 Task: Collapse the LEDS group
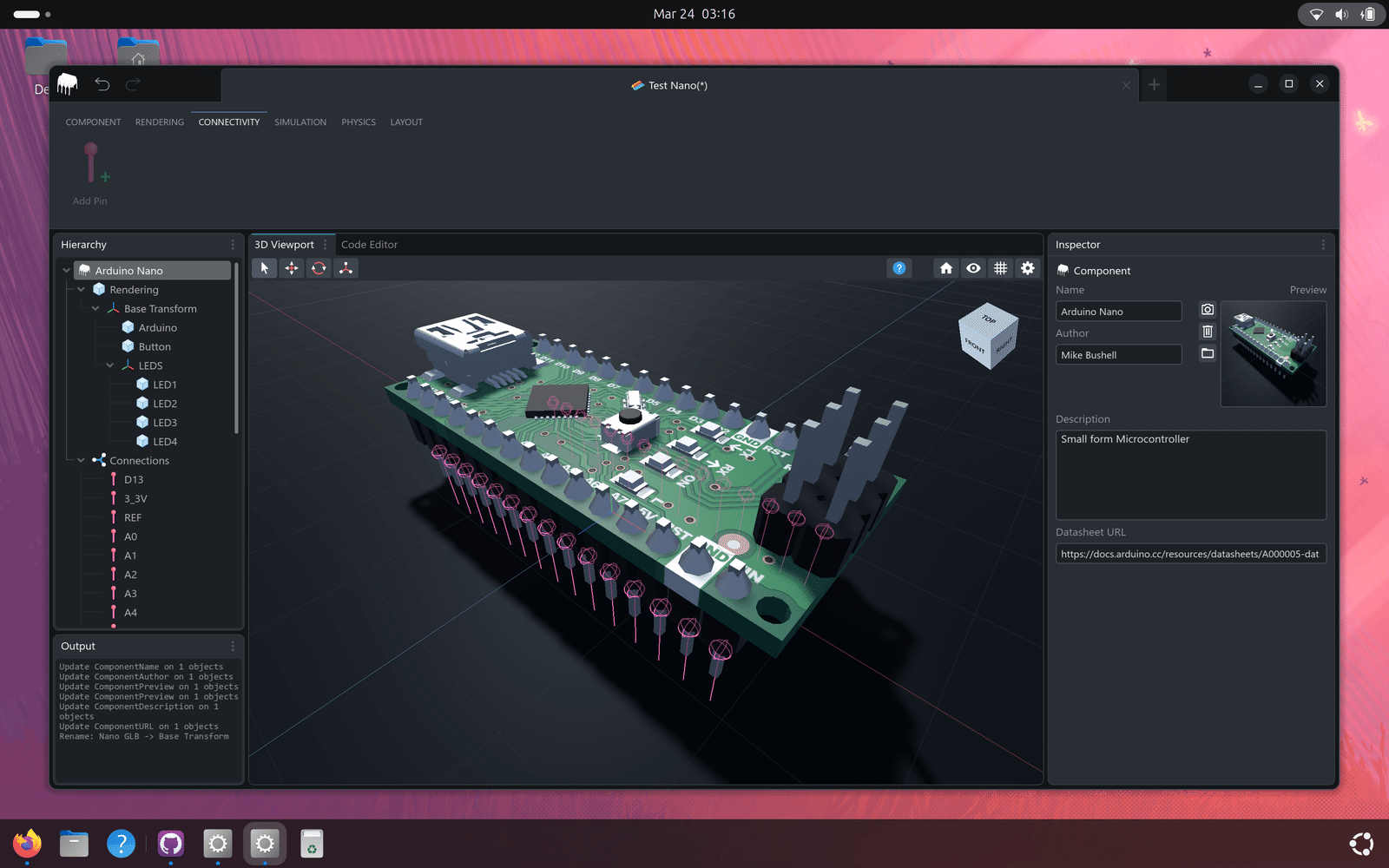coord(110,365)
